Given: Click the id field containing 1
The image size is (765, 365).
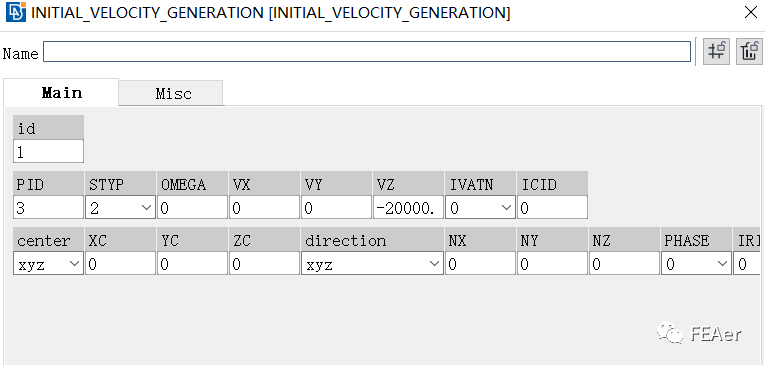Looking at the screenshot, I should 48,152.
